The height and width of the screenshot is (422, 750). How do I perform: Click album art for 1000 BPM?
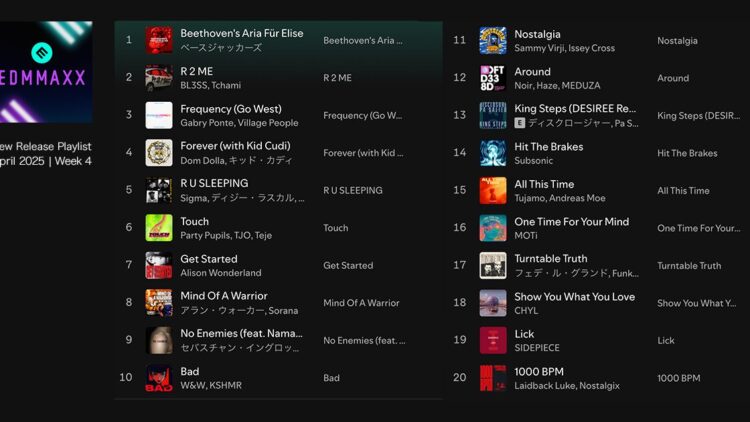pos(493,378)
